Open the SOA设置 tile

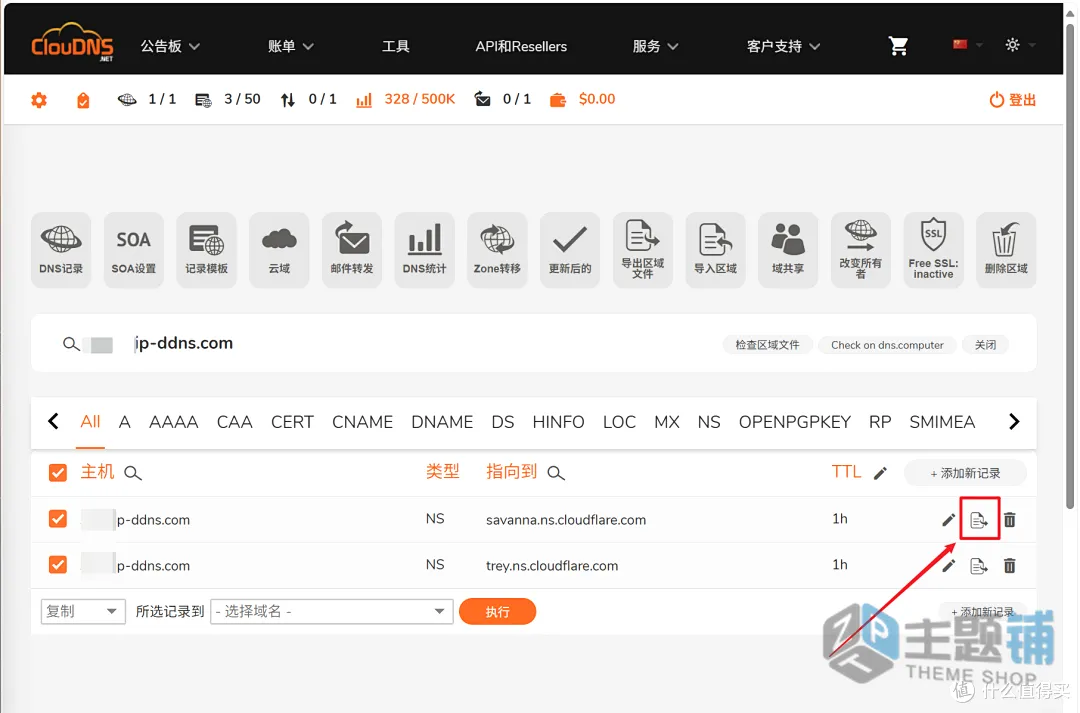click(x=134, y=249)
